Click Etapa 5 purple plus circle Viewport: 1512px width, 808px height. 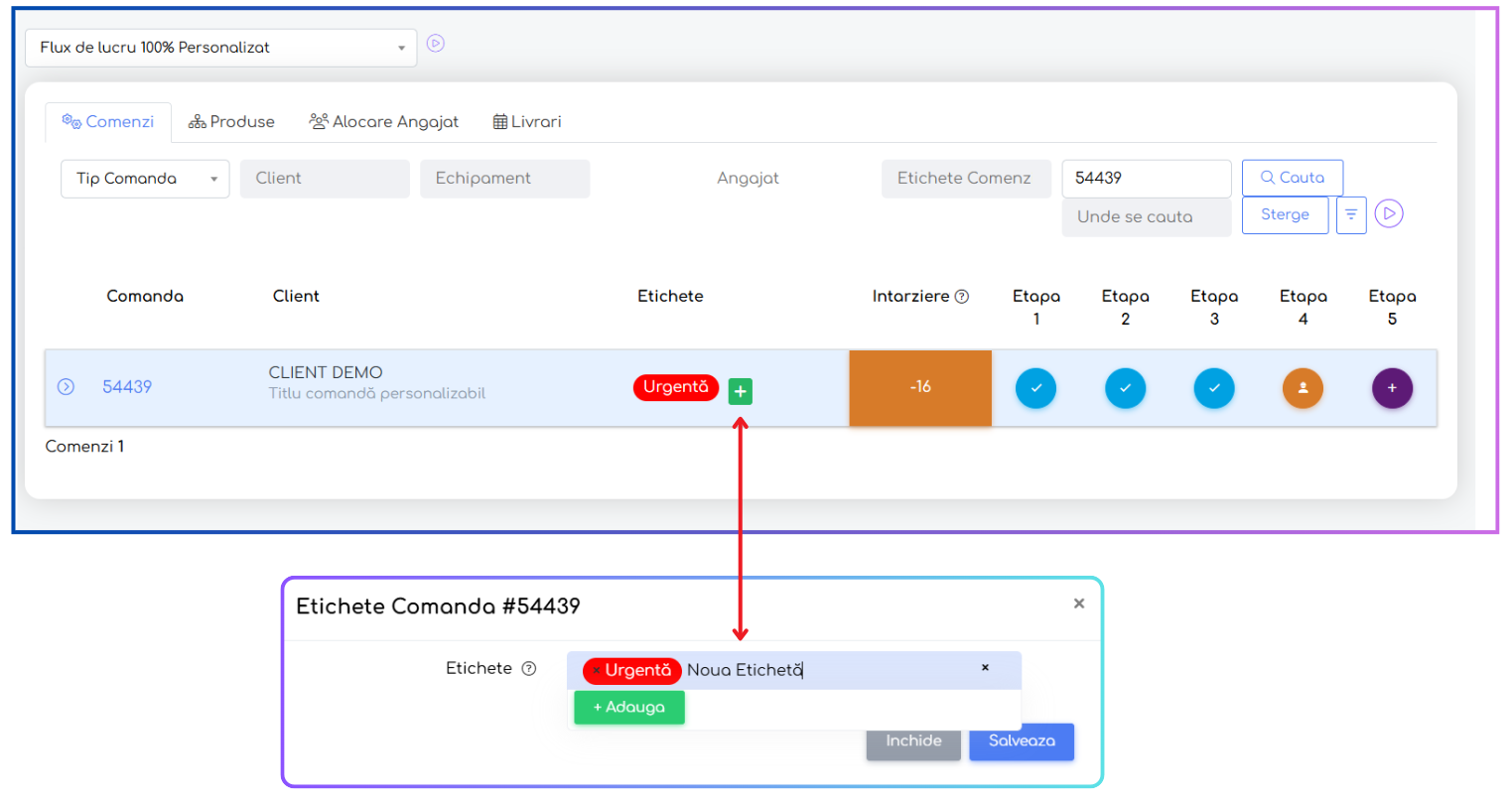tap(1392, 388)
